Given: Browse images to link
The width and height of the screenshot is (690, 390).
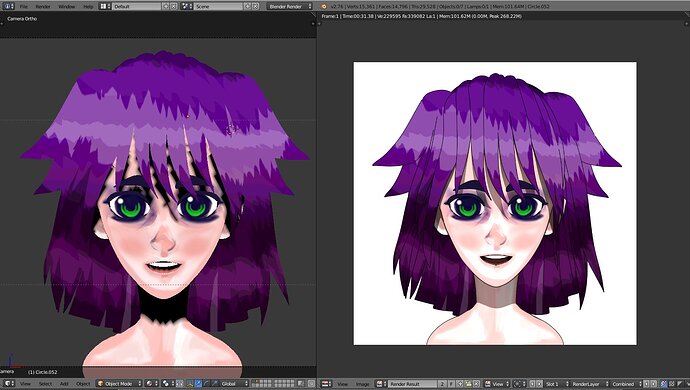Looking at the screenshot, I should [381, 384].
